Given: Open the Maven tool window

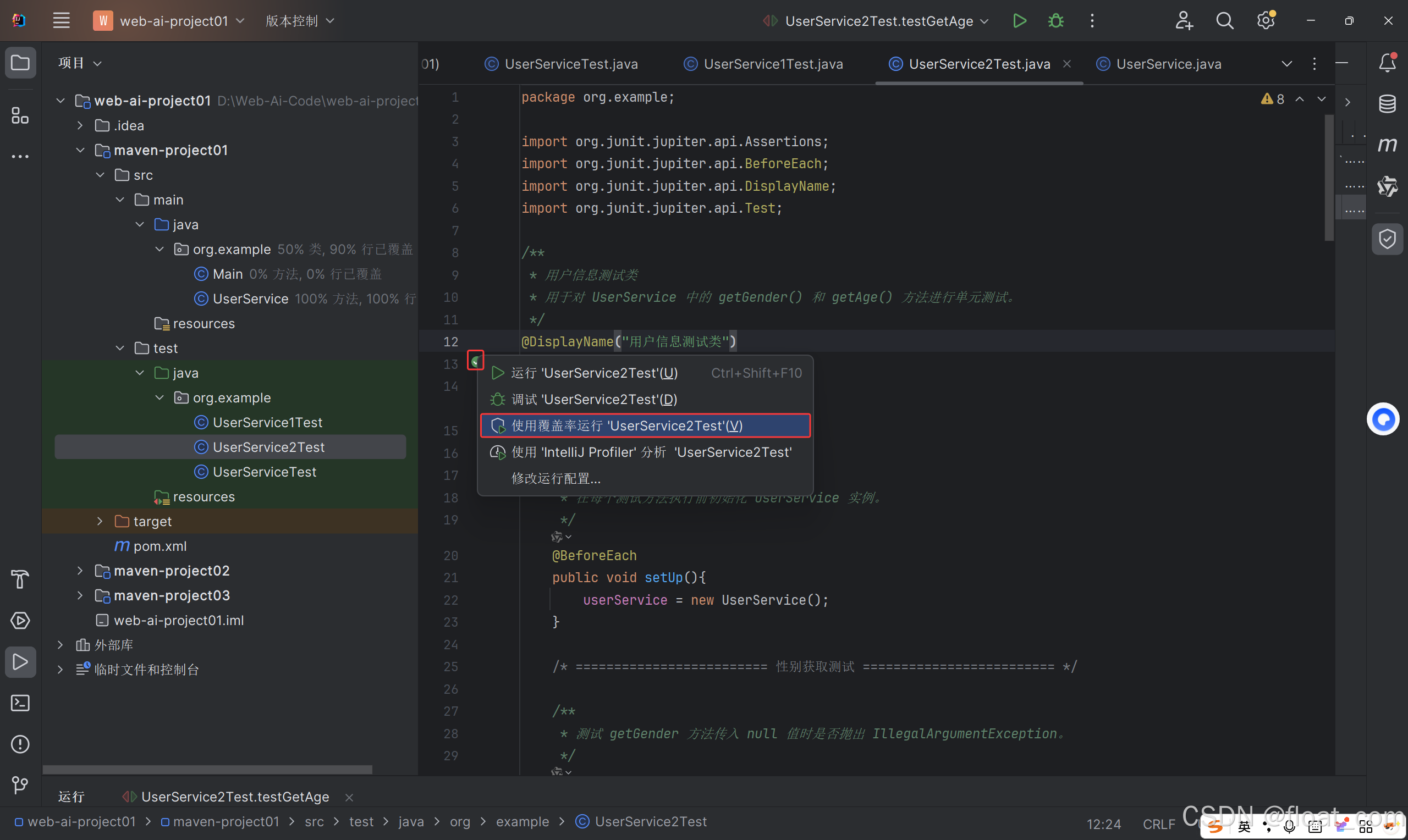Looking at the screenshot, I should click(x=1387, y=145).
